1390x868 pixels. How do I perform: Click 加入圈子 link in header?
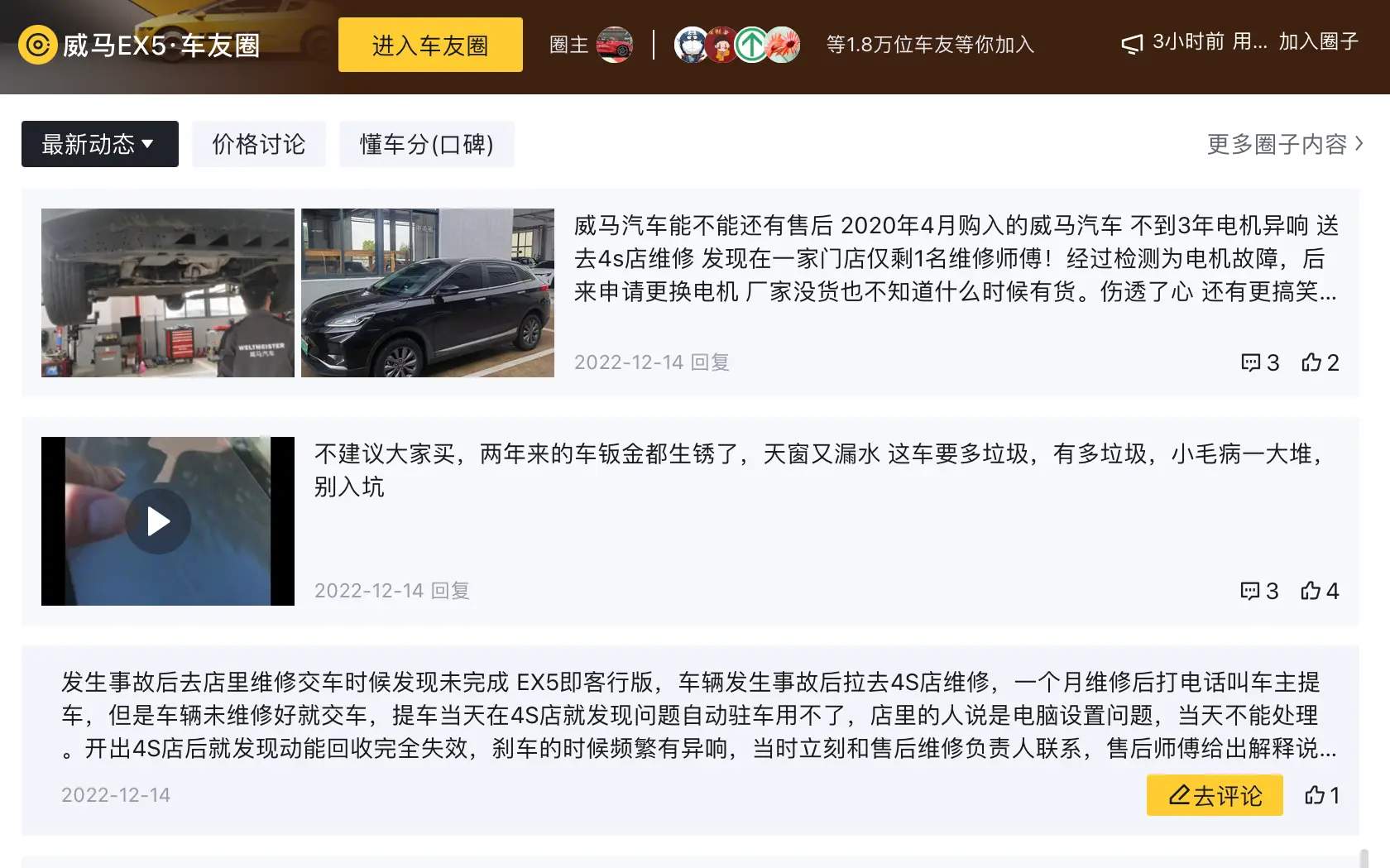pos(1319,41)
